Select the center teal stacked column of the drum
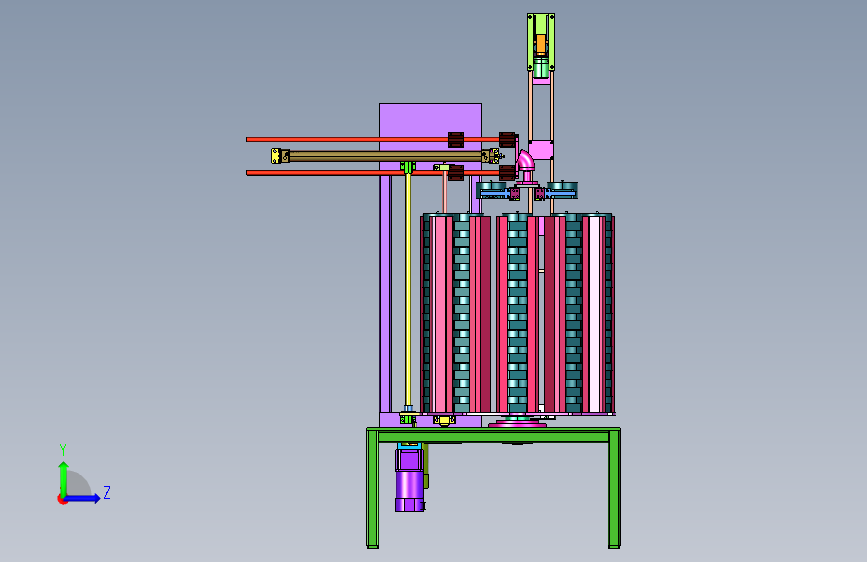867x562 pixels. click(x=518, y=314)
